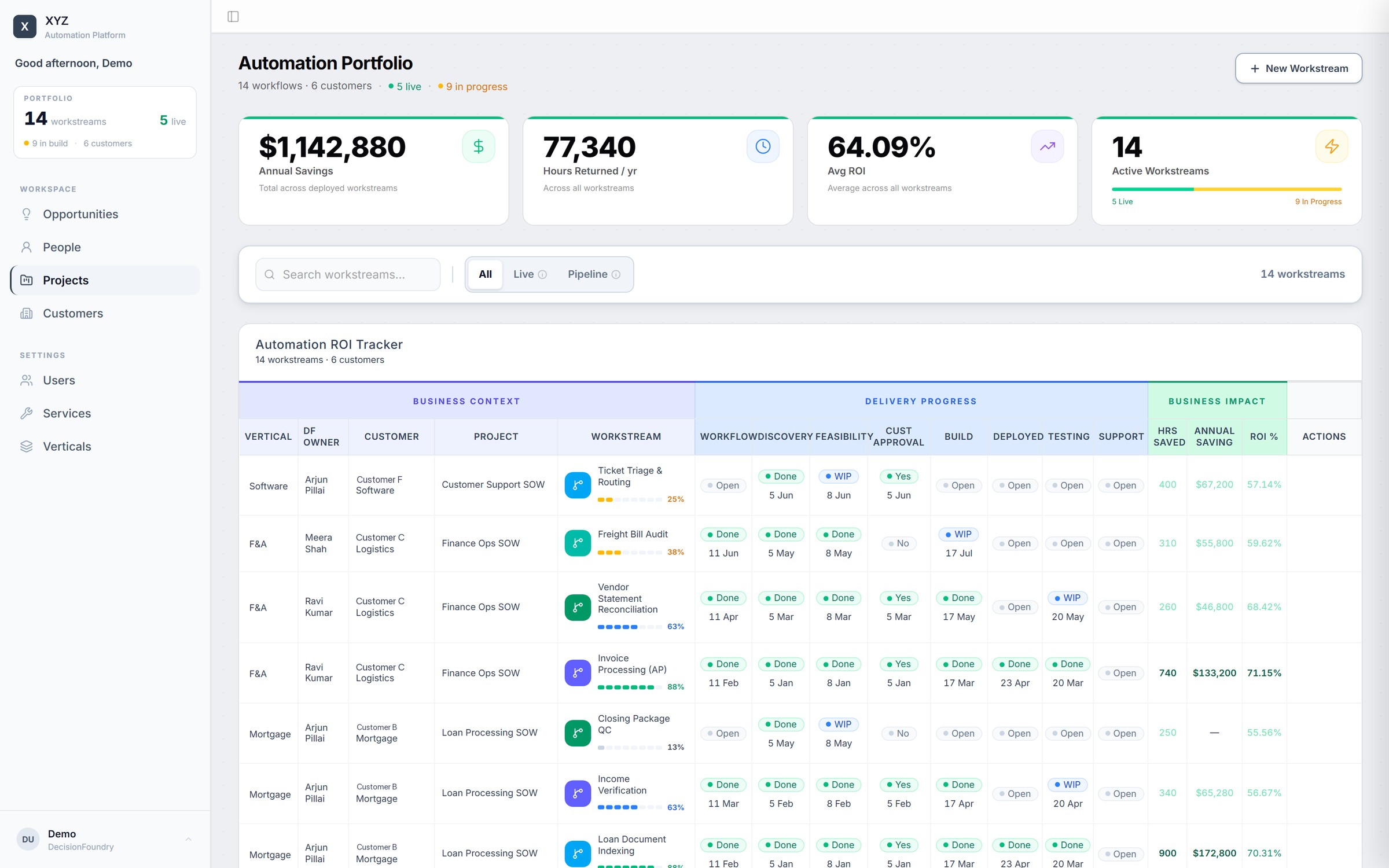Click the Live tab info icon
Viewport: 1389px width, 868px height.
click(542, 274)
